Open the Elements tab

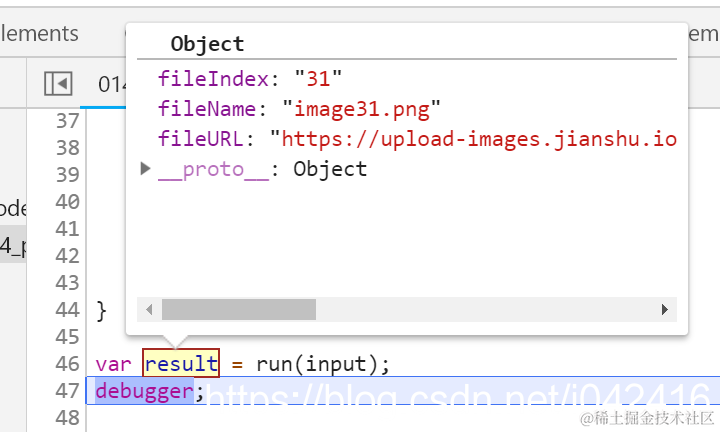pos(39,34)
